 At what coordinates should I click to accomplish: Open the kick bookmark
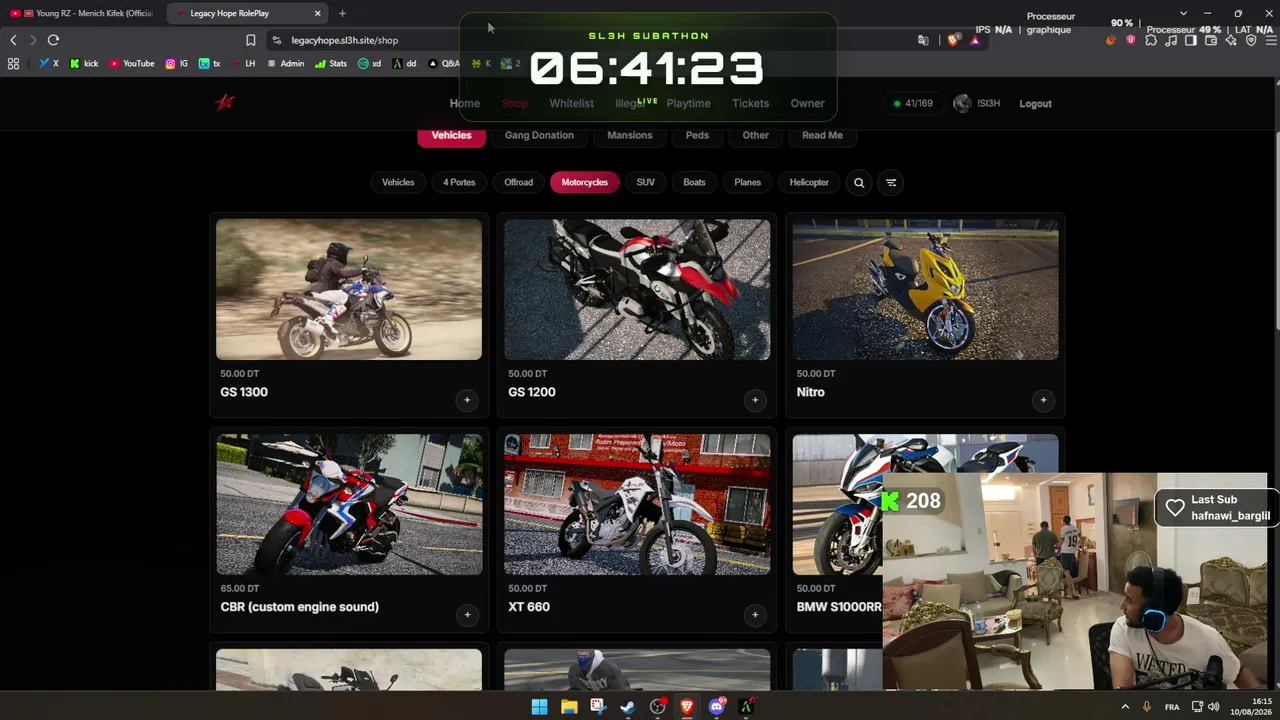coord(84,64)
